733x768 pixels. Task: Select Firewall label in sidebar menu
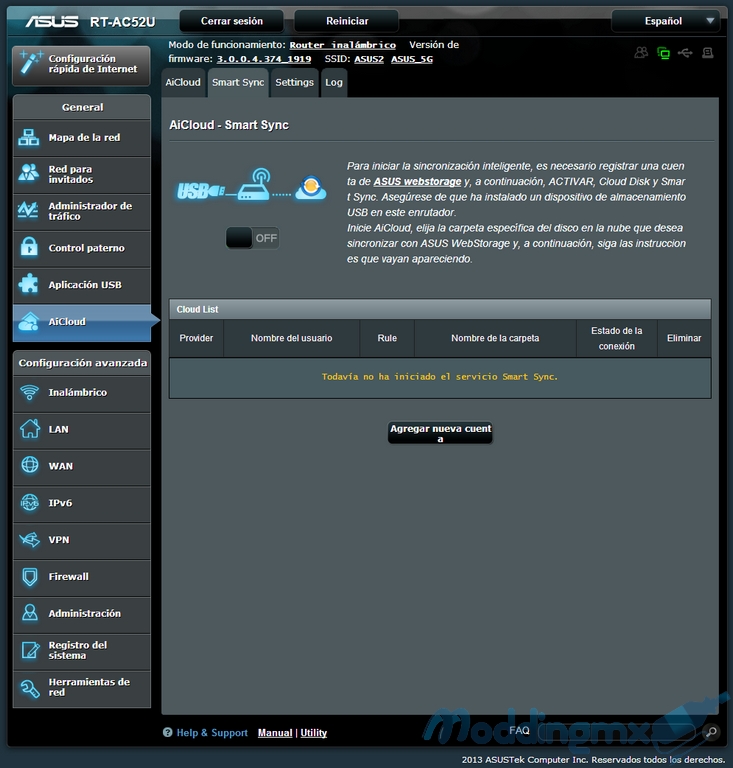(x=69, y=576)
